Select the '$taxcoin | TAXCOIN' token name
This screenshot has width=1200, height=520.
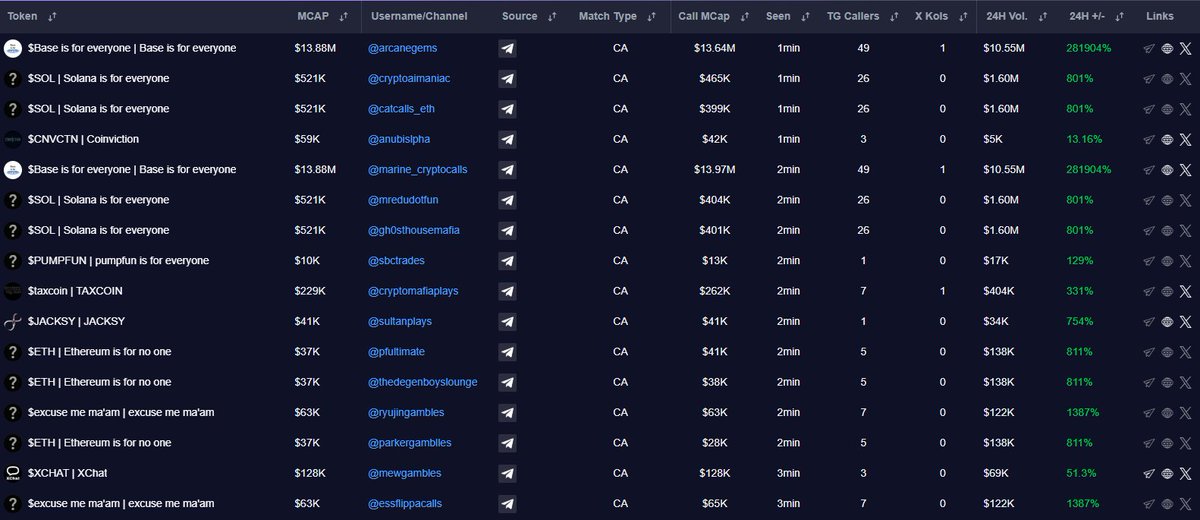pos(75,291)
